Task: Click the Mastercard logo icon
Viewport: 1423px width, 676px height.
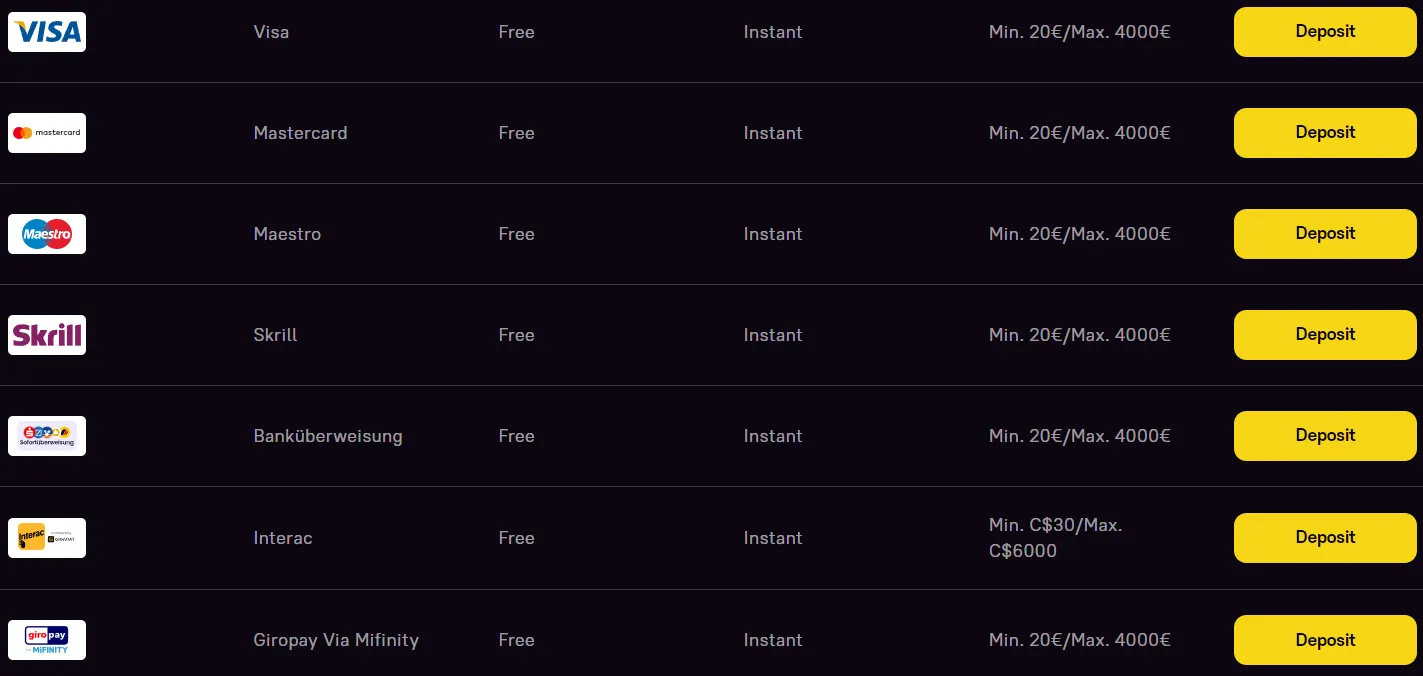Action: [x=47, y=133]
